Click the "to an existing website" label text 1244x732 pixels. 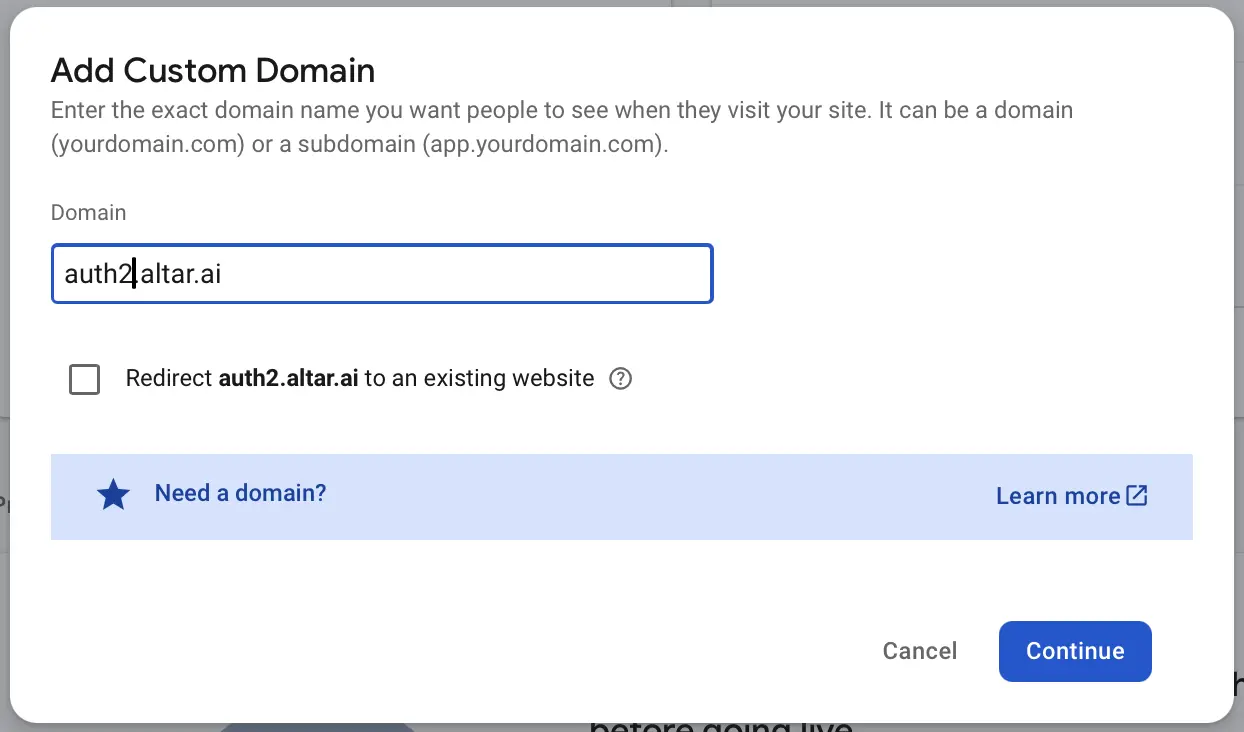pos(479,379)
